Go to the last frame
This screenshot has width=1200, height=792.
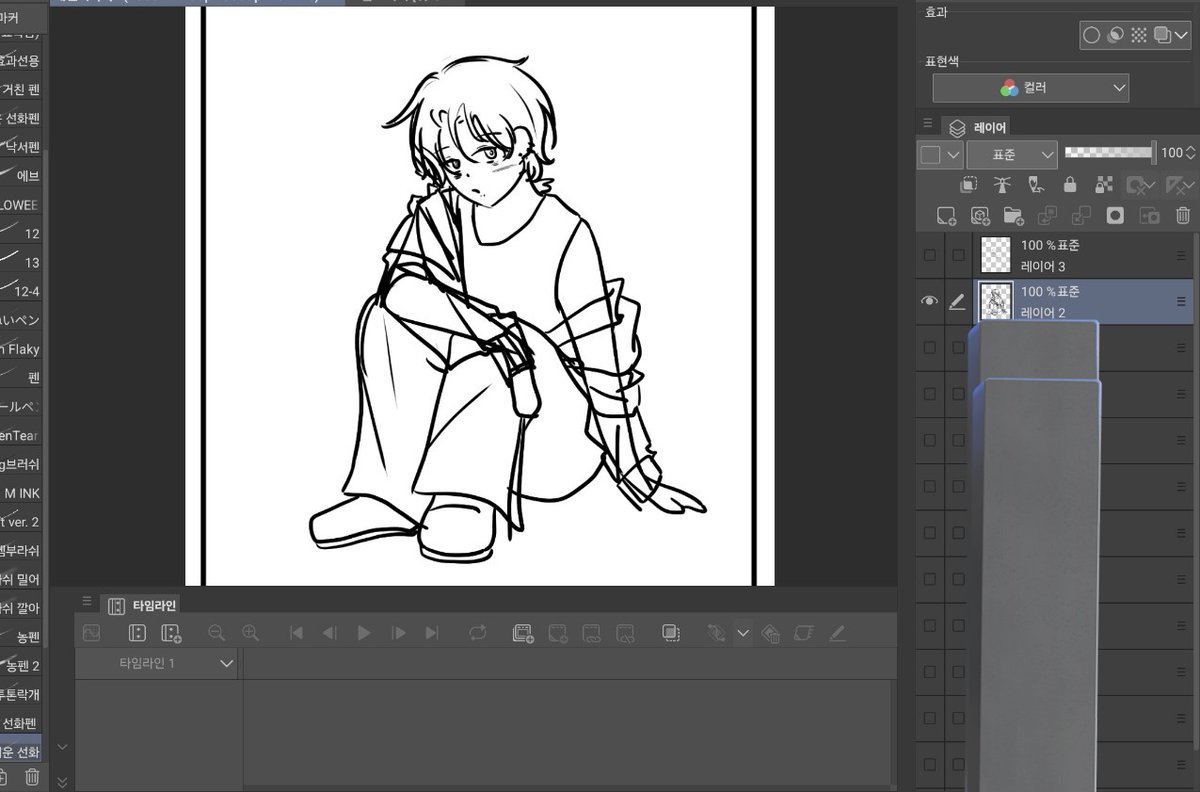pos(432,633)
